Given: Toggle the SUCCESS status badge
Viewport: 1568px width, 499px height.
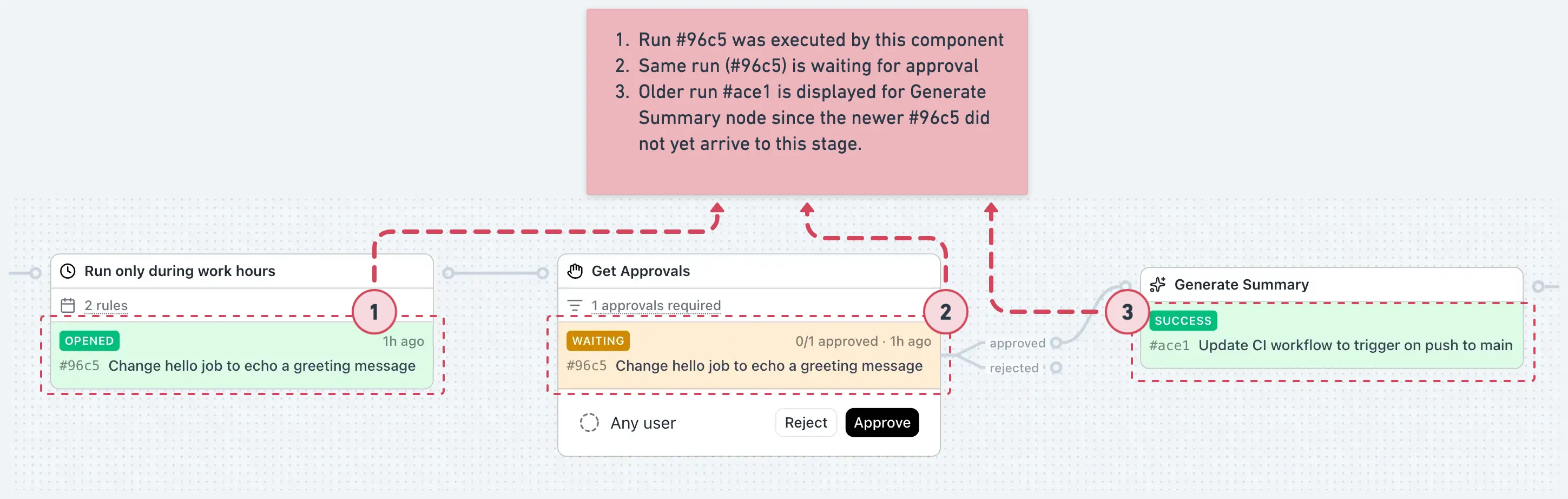Looking at the screenshot, I should (1182, 321).
